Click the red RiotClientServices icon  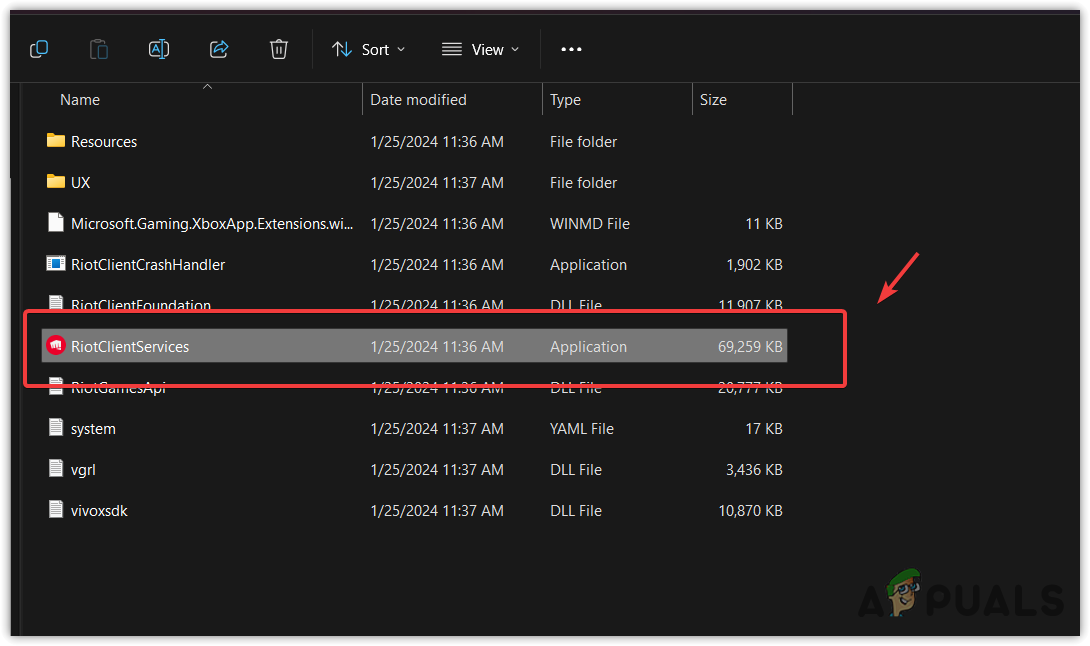pos(56,345)
